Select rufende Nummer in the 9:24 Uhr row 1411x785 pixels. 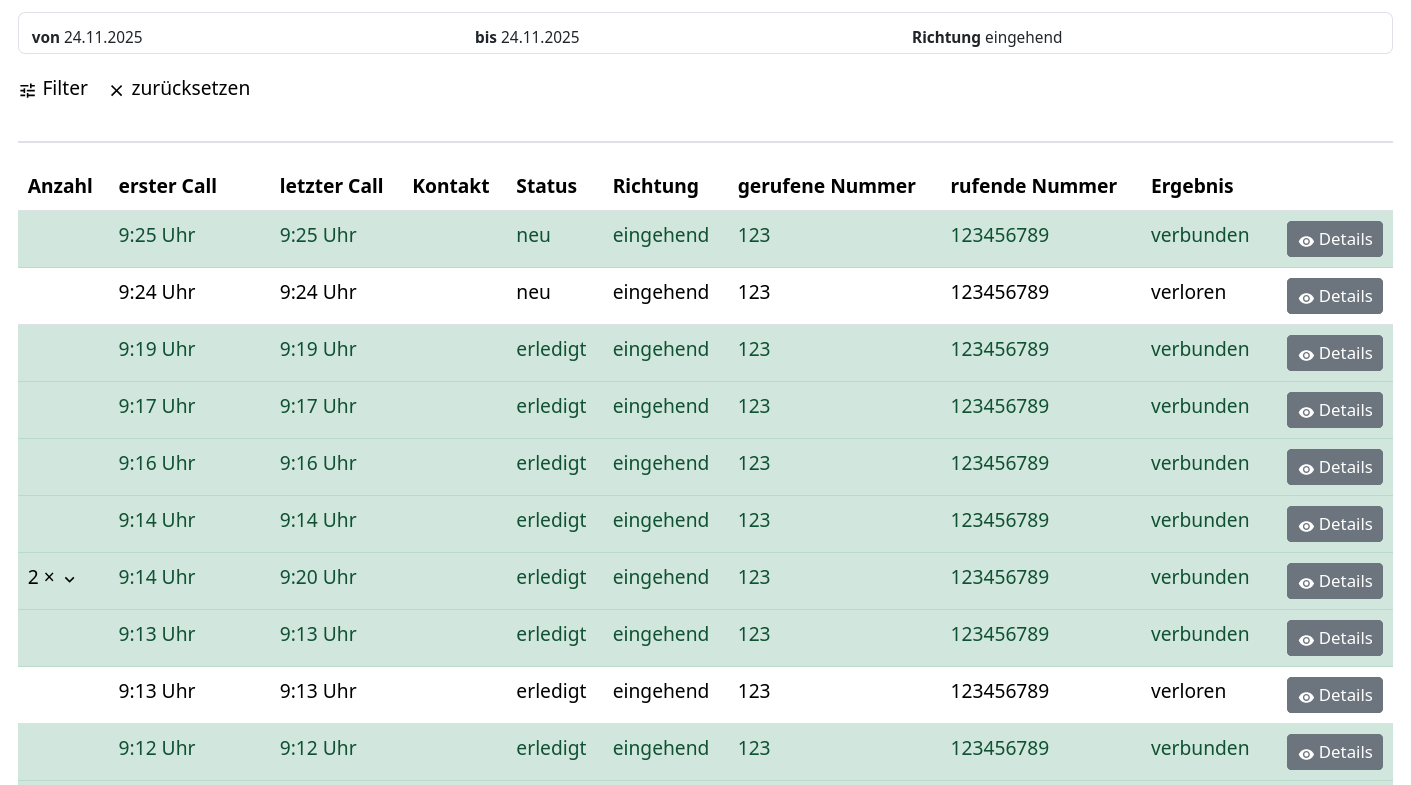pos(999,293)
